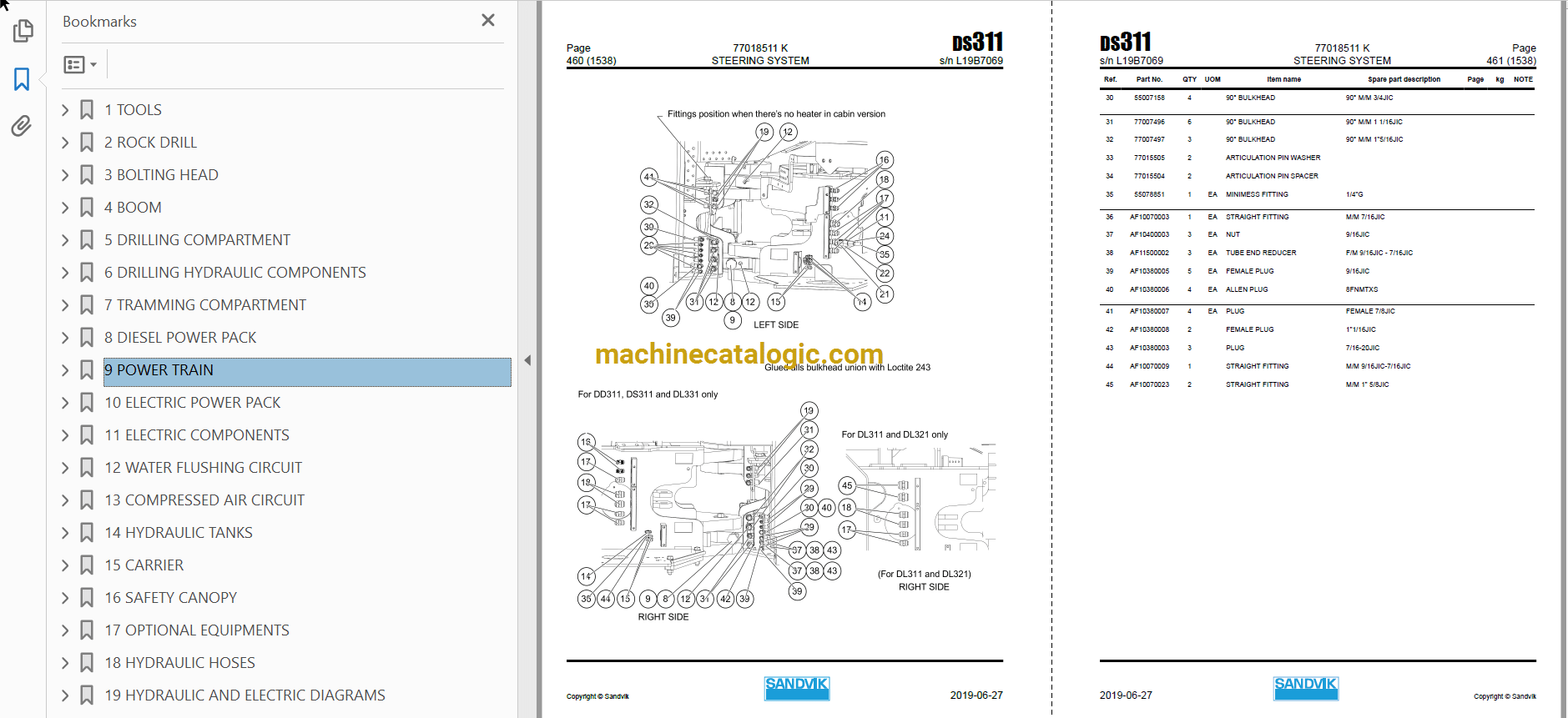1568x718 pixels.
Task: Expand the 18 HYDRAULIC HOSES bookmark
Action: [65, 663]
